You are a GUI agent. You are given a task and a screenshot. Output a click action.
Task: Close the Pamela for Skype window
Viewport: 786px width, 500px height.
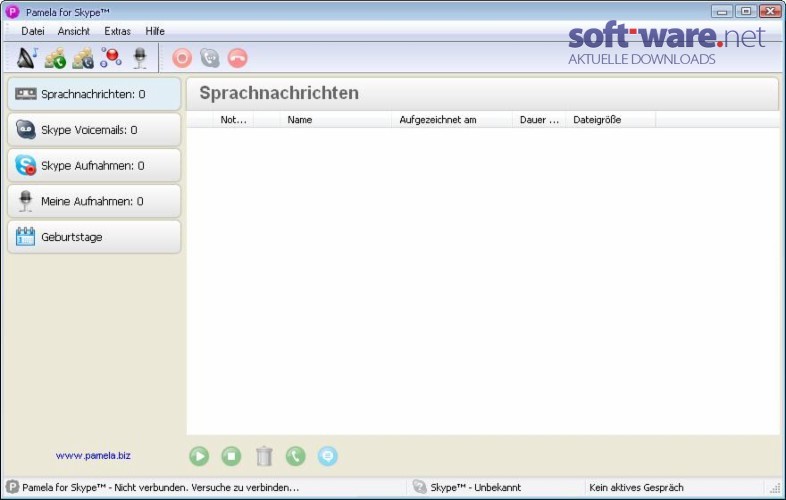pyautogui.click(x=770, y=11)
